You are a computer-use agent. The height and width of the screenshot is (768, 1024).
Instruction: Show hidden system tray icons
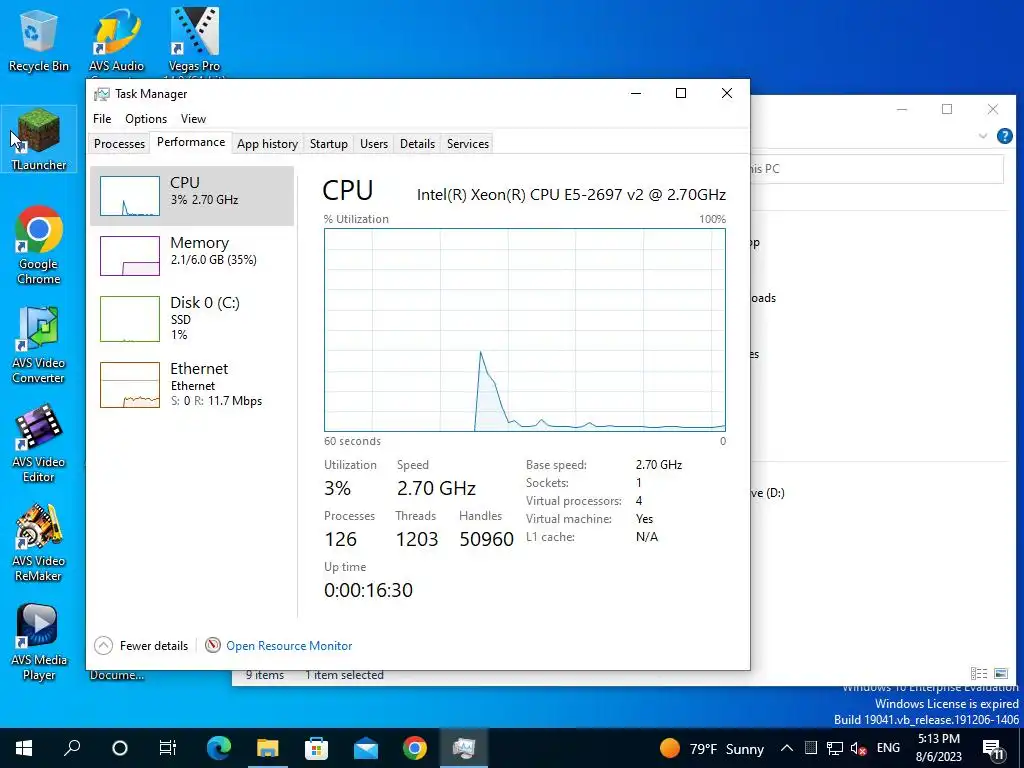[787, 748]
